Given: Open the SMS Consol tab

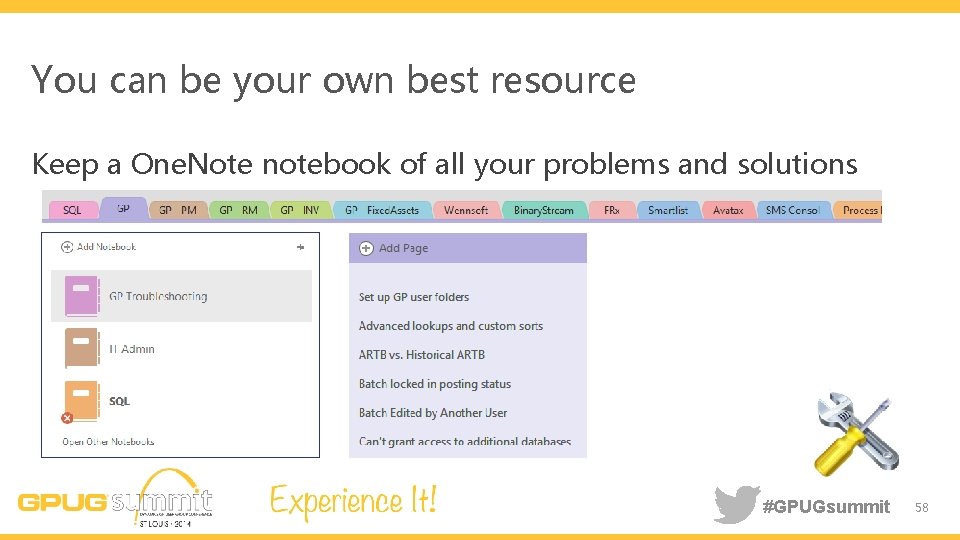Looking at the screenshot, I should (793, 210).
